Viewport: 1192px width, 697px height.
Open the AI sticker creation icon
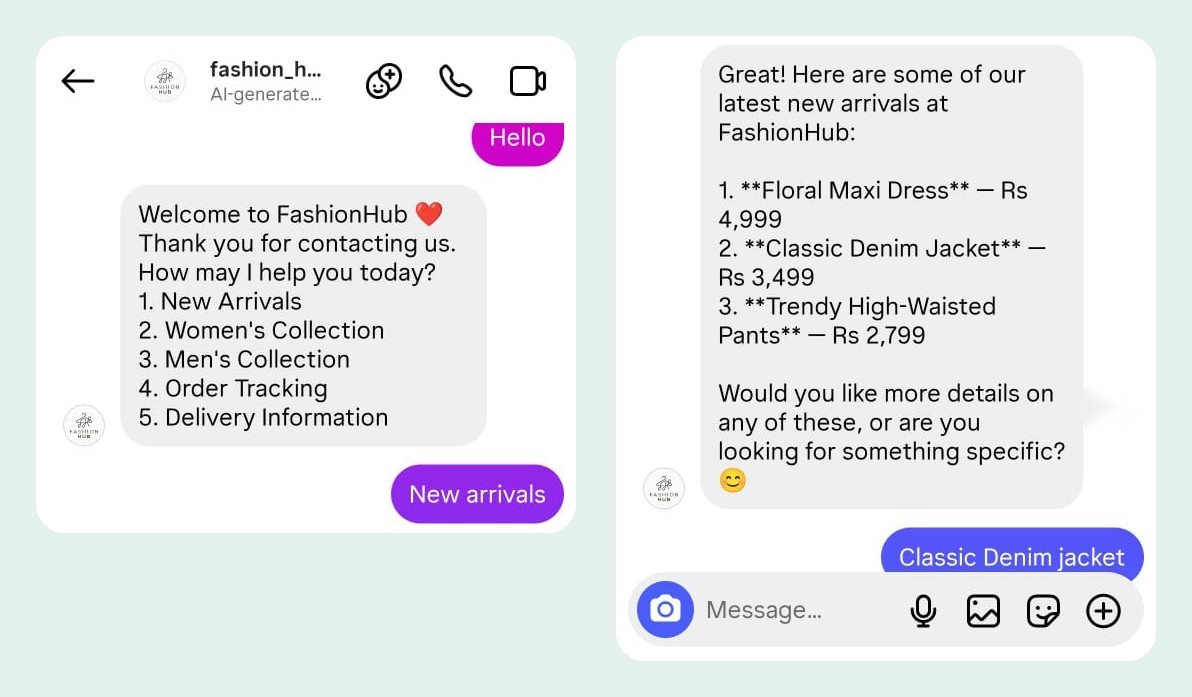(384, 81)
